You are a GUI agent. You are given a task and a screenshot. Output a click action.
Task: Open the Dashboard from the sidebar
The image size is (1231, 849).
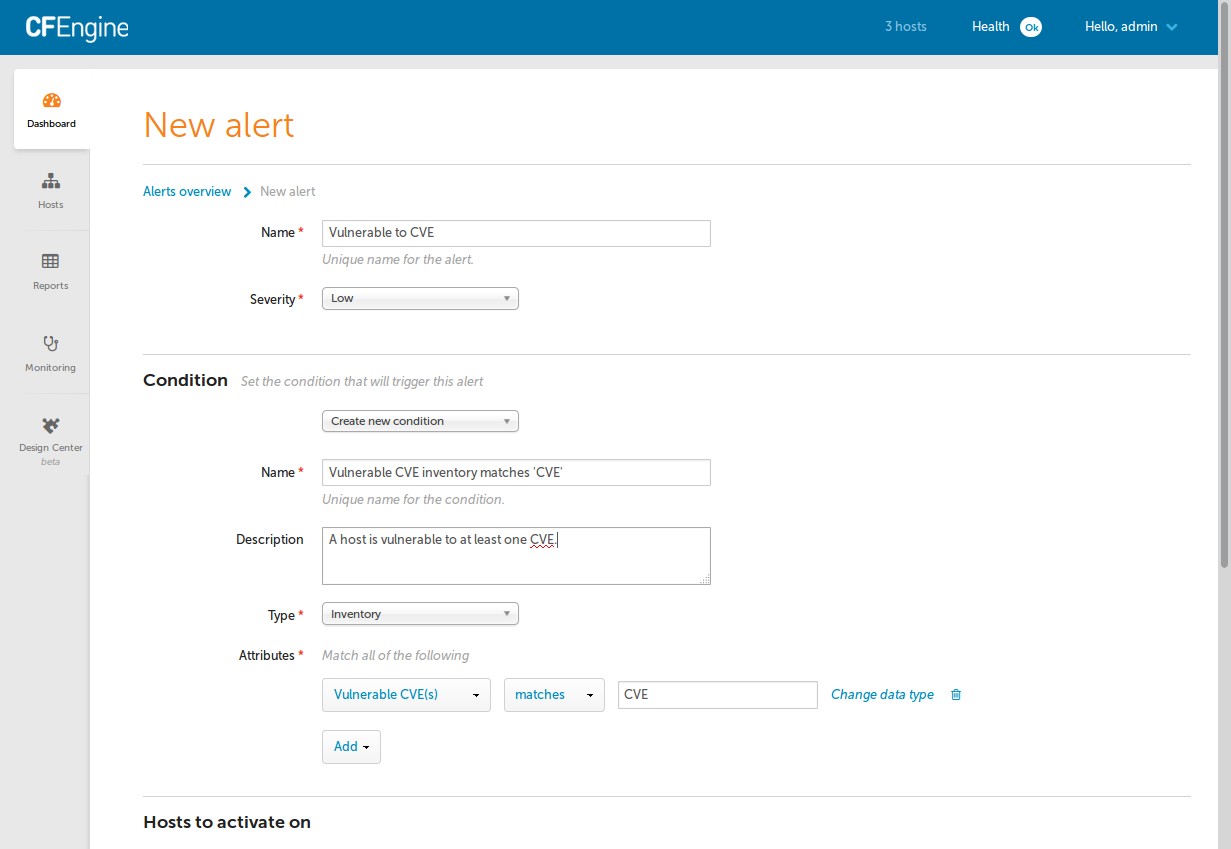[50, 108]
